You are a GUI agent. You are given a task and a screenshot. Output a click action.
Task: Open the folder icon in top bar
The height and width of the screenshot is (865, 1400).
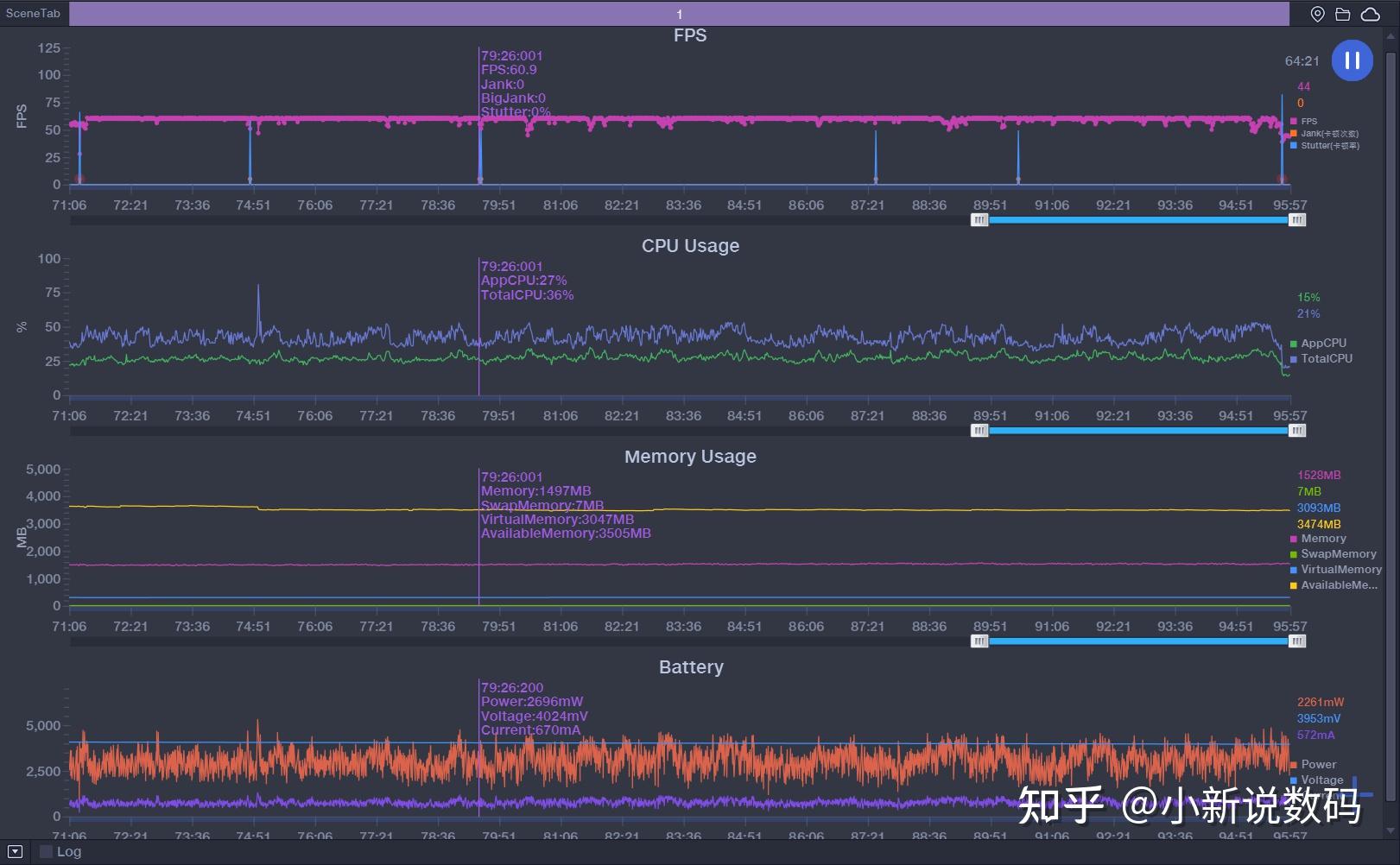point(1342,14)
